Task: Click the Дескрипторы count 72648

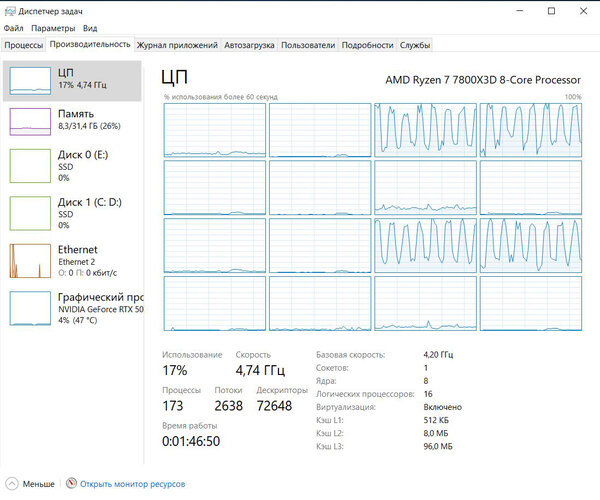Action: [x=274, y=406]
